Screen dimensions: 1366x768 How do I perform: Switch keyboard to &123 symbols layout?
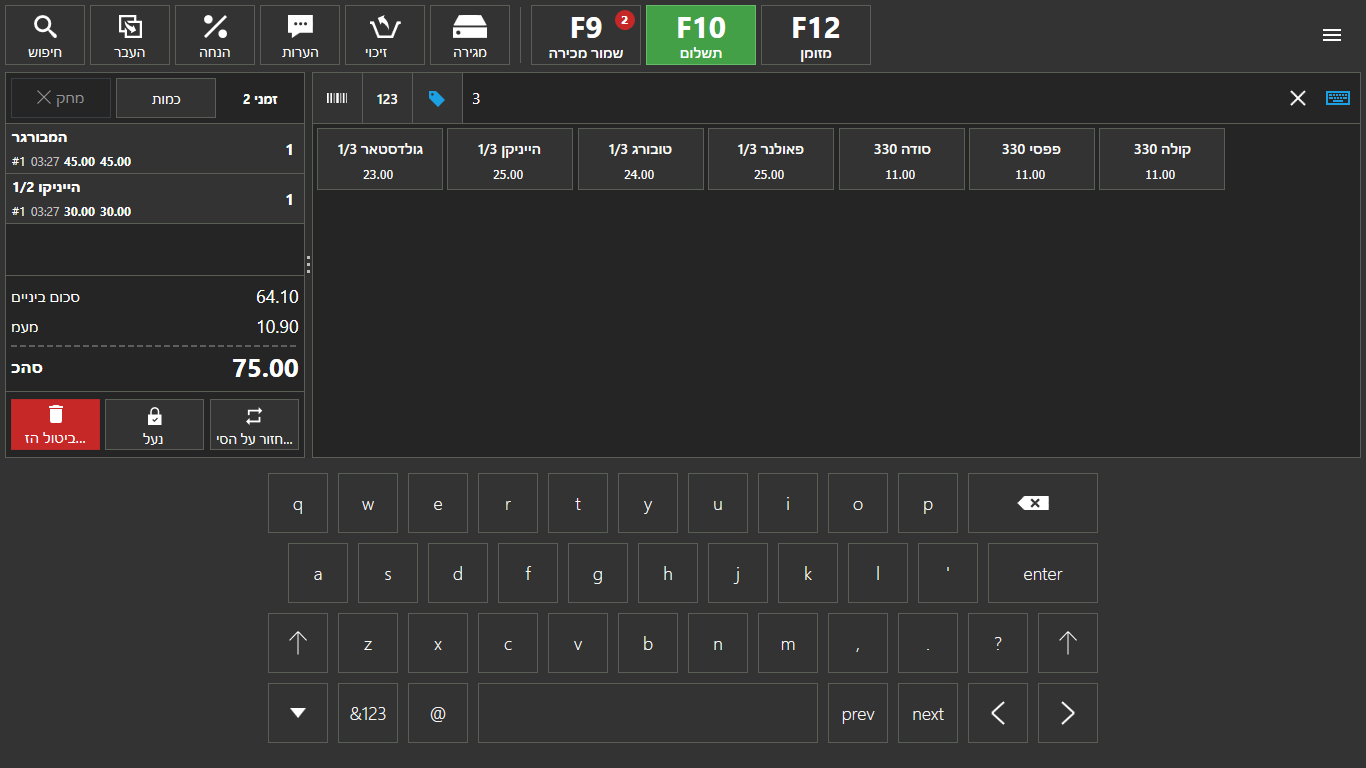368,713
